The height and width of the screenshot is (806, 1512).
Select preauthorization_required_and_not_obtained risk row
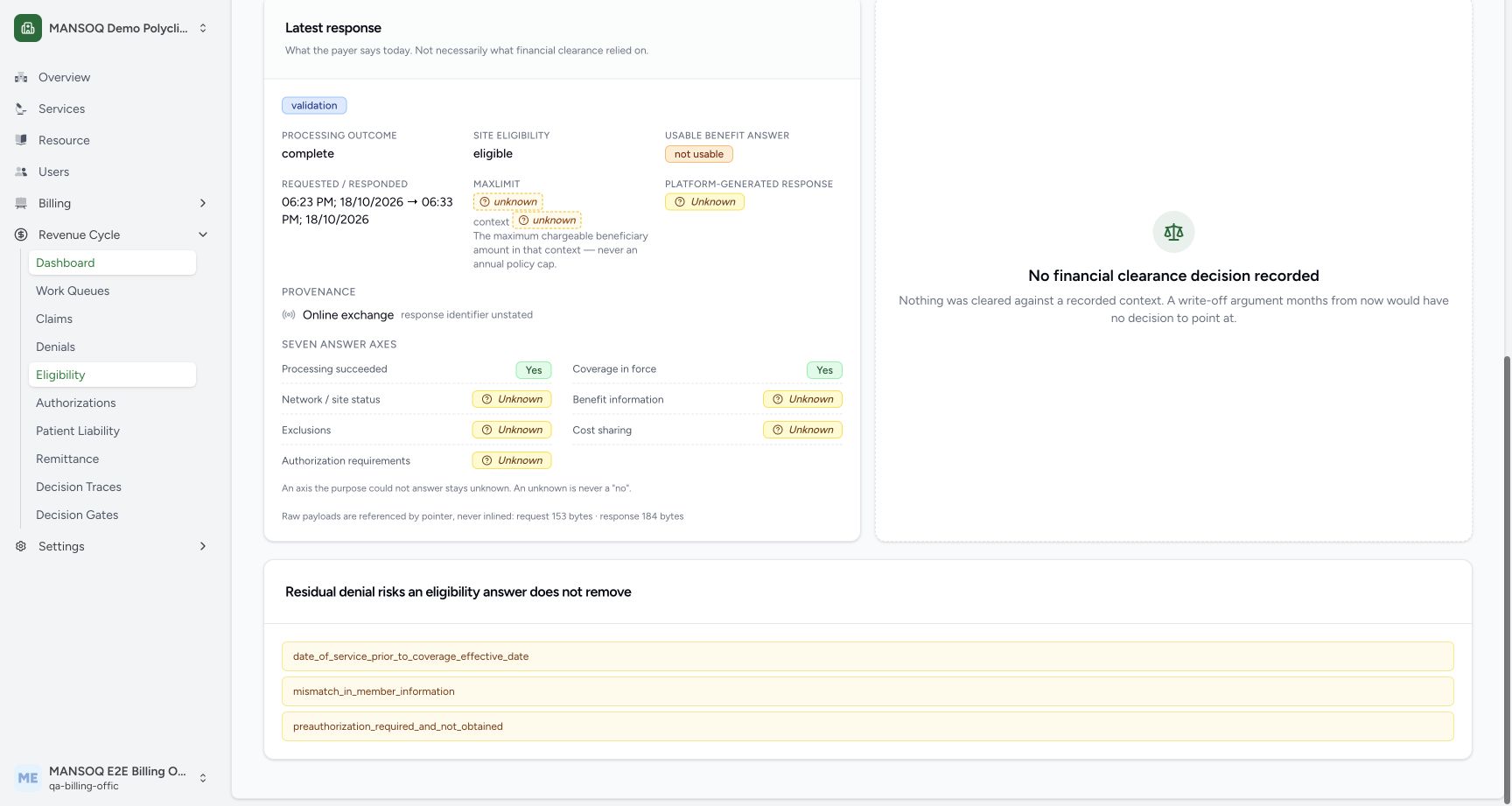point(867,726)
